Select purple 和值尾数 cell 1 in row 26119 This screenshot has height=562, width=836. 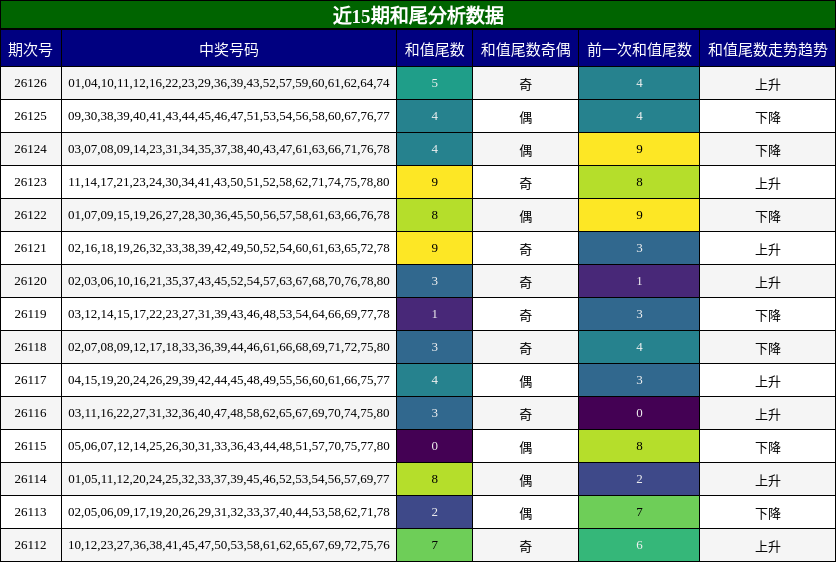435,315
